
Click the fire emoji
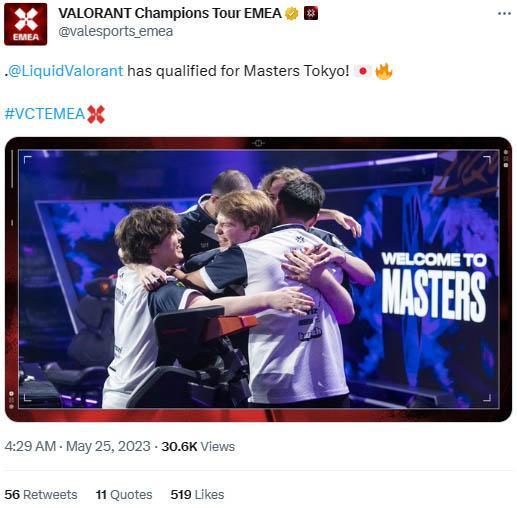tap(384, 71)
